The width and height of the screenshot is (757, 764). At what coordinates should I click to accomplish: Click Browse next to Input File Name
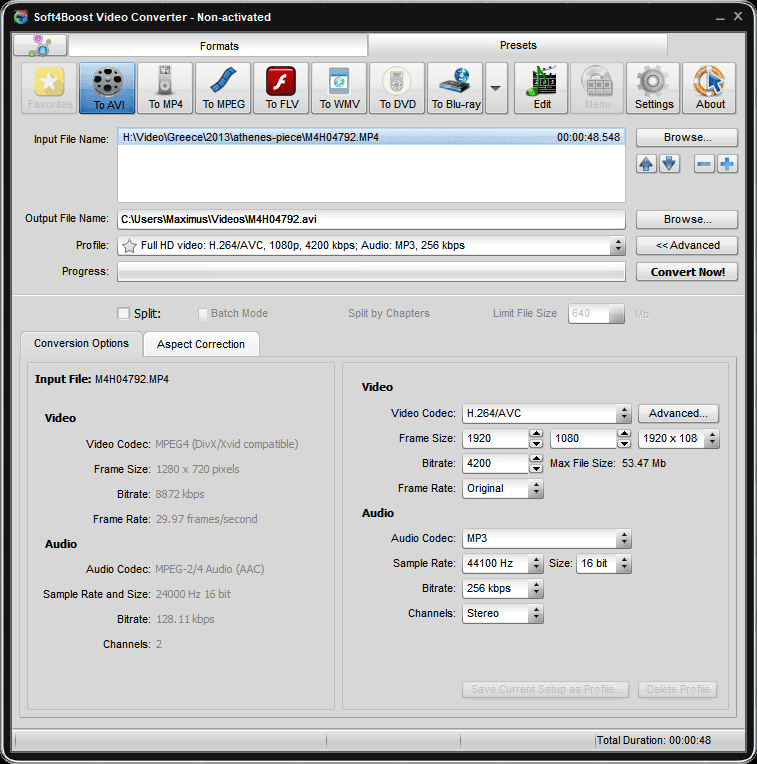687,137
